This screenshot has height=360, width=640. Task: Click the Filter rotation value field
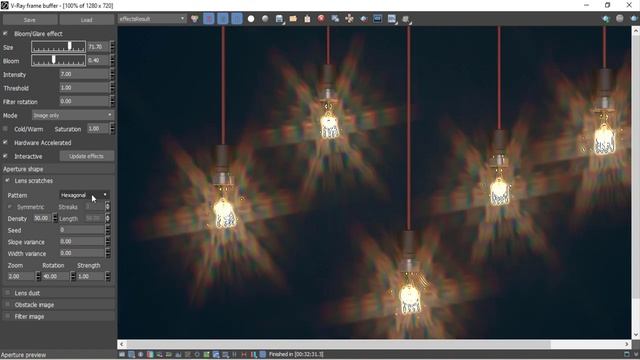click(84, 101)
